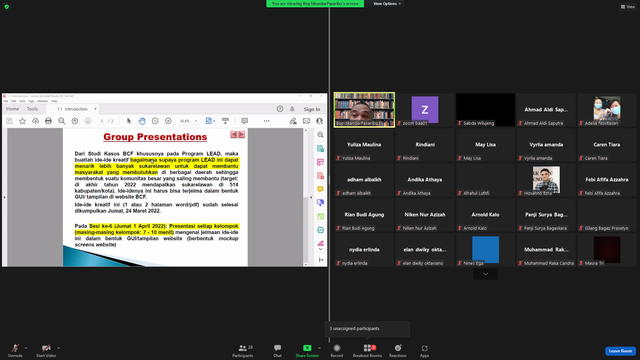Click the zoom out minus icon
The height and width of the screenshot is (360, 640).
[x=155, y=121]
